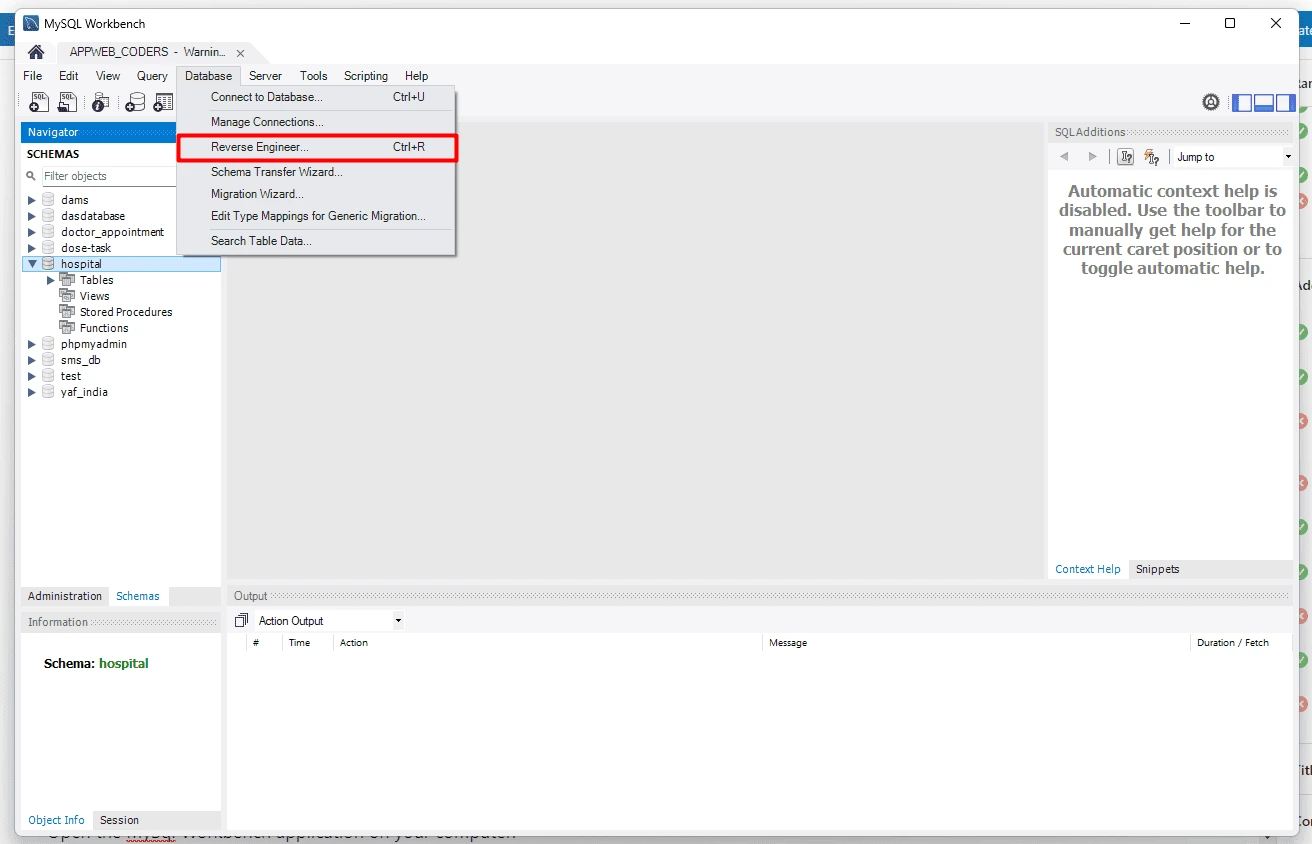1312x844 pixels.
Task: Click the Stored Procedures folder icon
Action: point(67,312)
